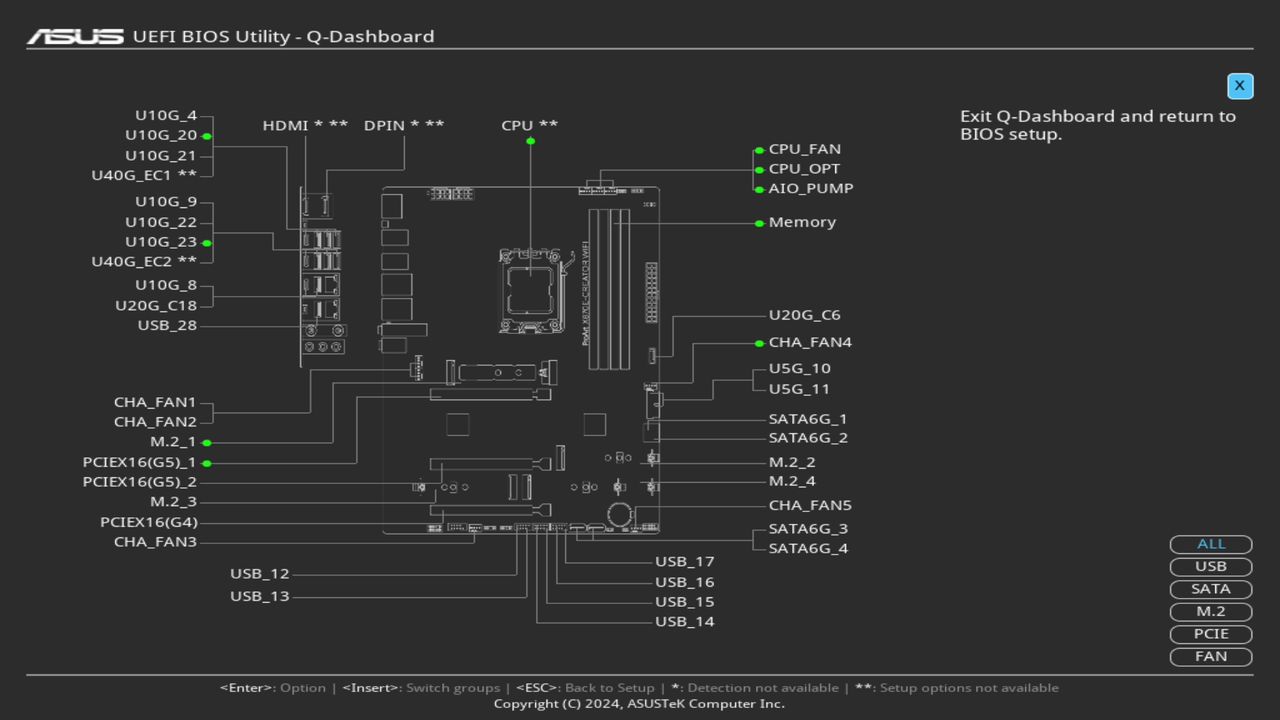
Task: Select the M.2_3 slot label
Action: pos(174,502)
